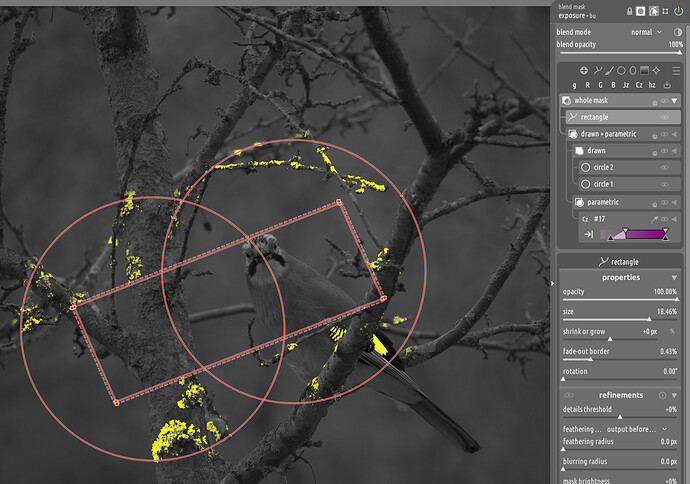The image size is (690, 484).
Task: Select the ellipse mask shape tool
Action: coord(633,70)
